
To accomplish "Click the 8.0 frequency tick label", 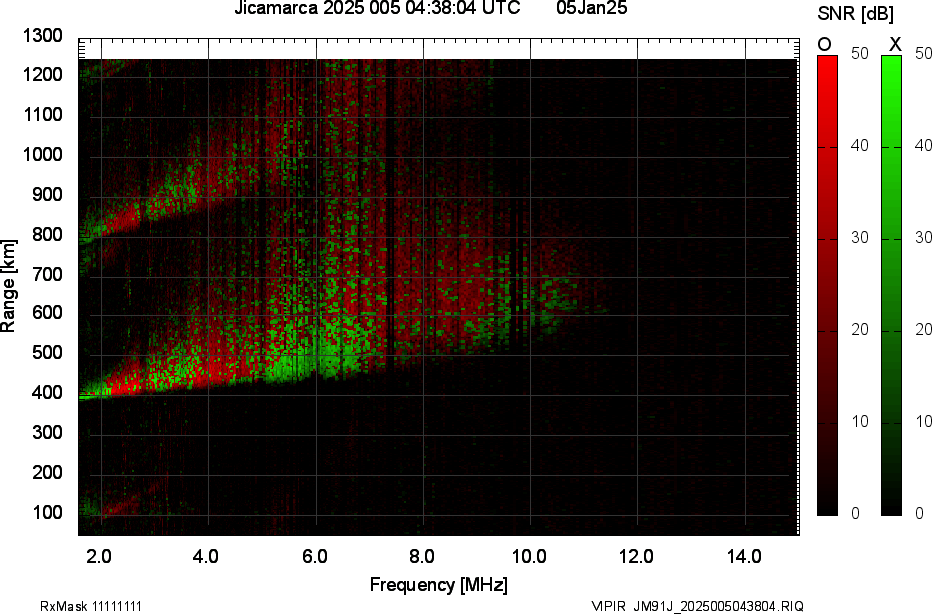I will click(421, 556).
